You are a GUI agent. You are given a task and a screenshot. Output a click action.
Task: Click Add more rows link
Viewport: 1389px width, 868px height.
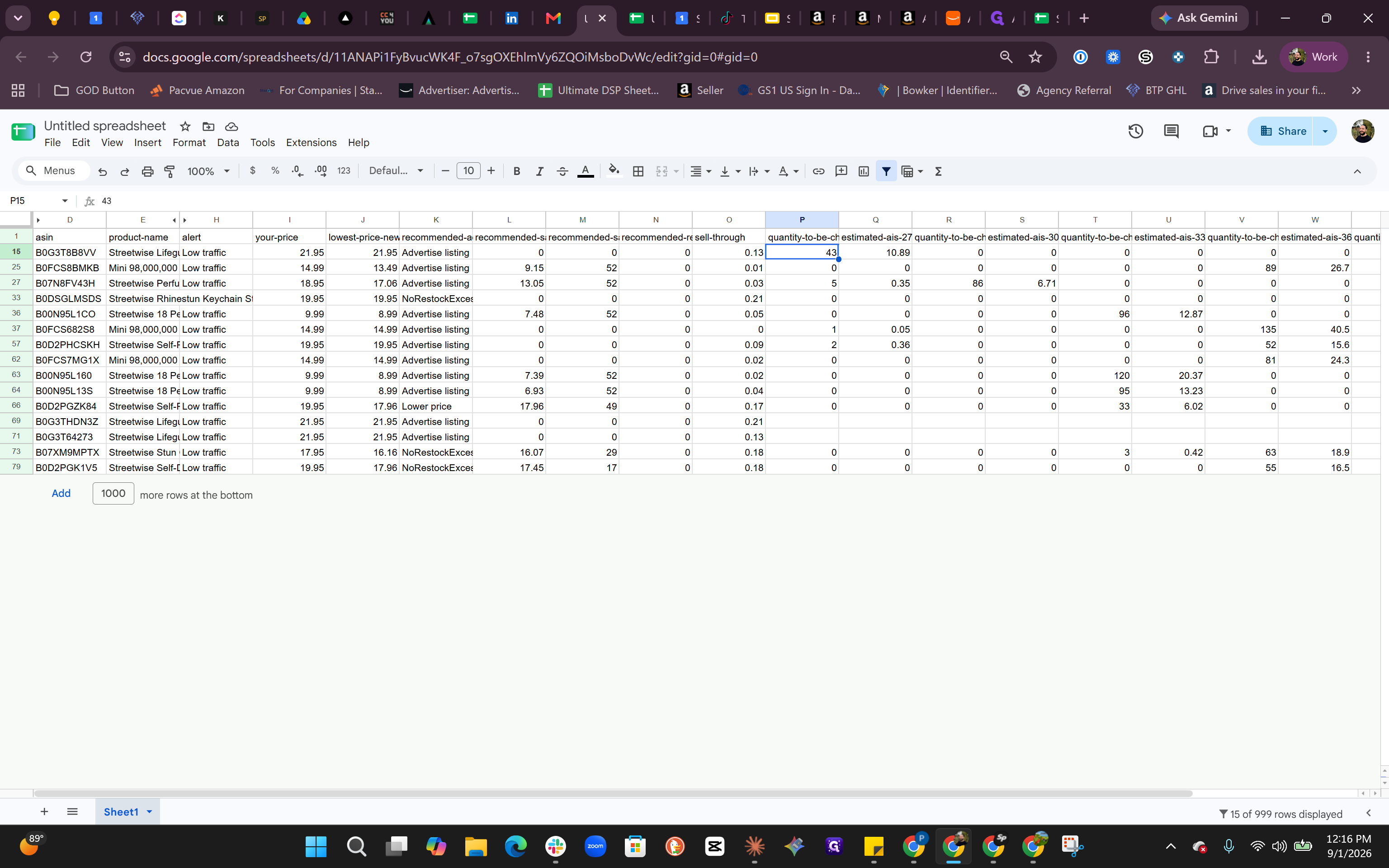tap(61, 493)
